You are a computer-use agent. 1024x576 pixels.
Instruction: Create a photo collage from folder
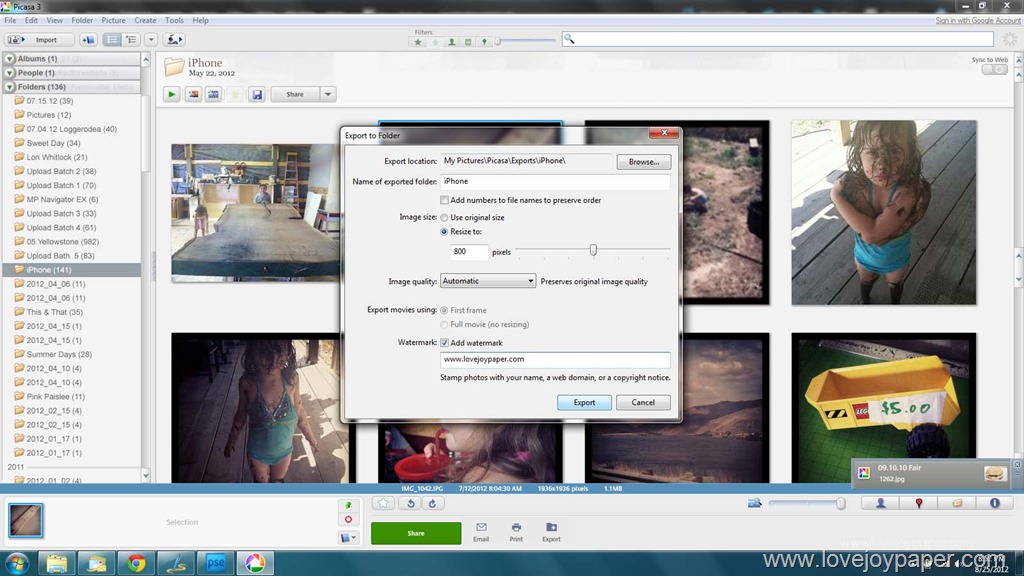tap(193, 94)
